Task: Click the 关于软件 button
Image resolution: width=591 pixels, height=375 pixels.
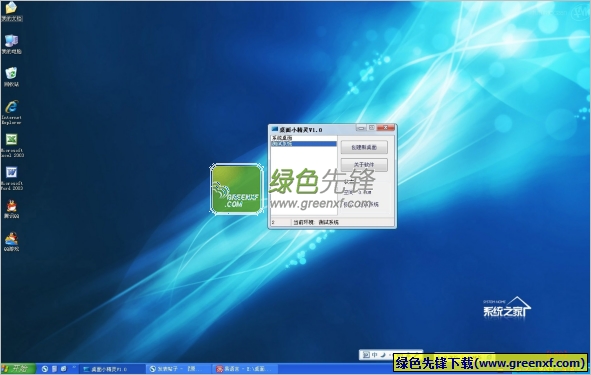Action: pyautogui.click(x=364, y=165)
